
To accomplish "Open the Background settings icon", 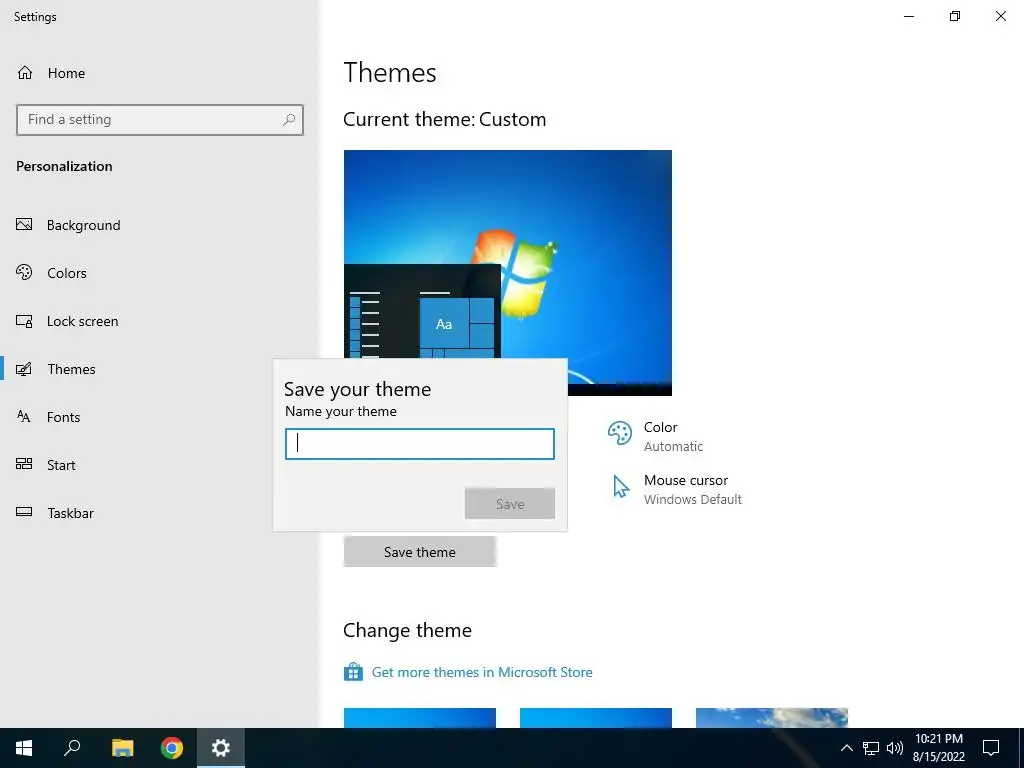I will (x=24, y=225).
